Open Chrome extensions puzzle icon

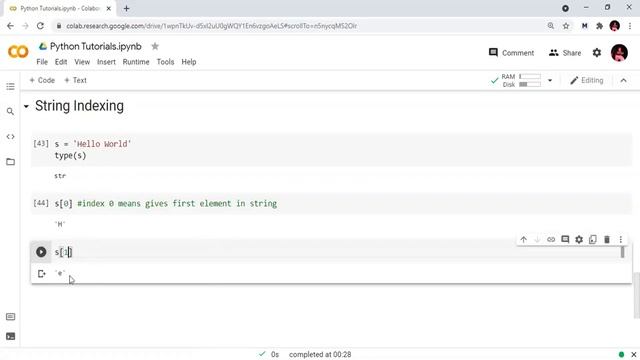599,26
